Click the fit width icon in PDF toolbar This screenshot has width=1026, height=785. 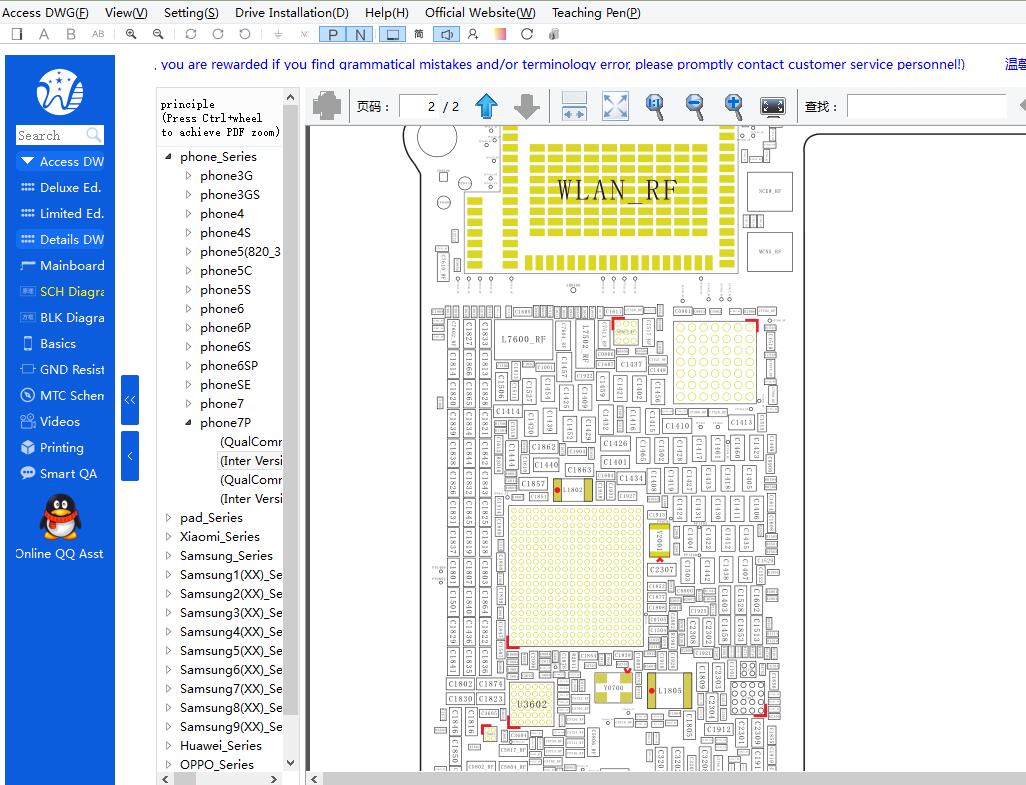click(574, 106)
